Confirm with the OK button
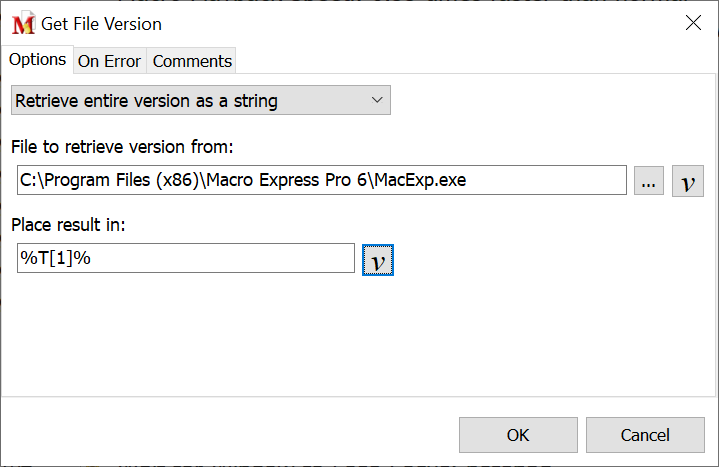The width and height of the screenshot is (719, 467). coord(517,435)
